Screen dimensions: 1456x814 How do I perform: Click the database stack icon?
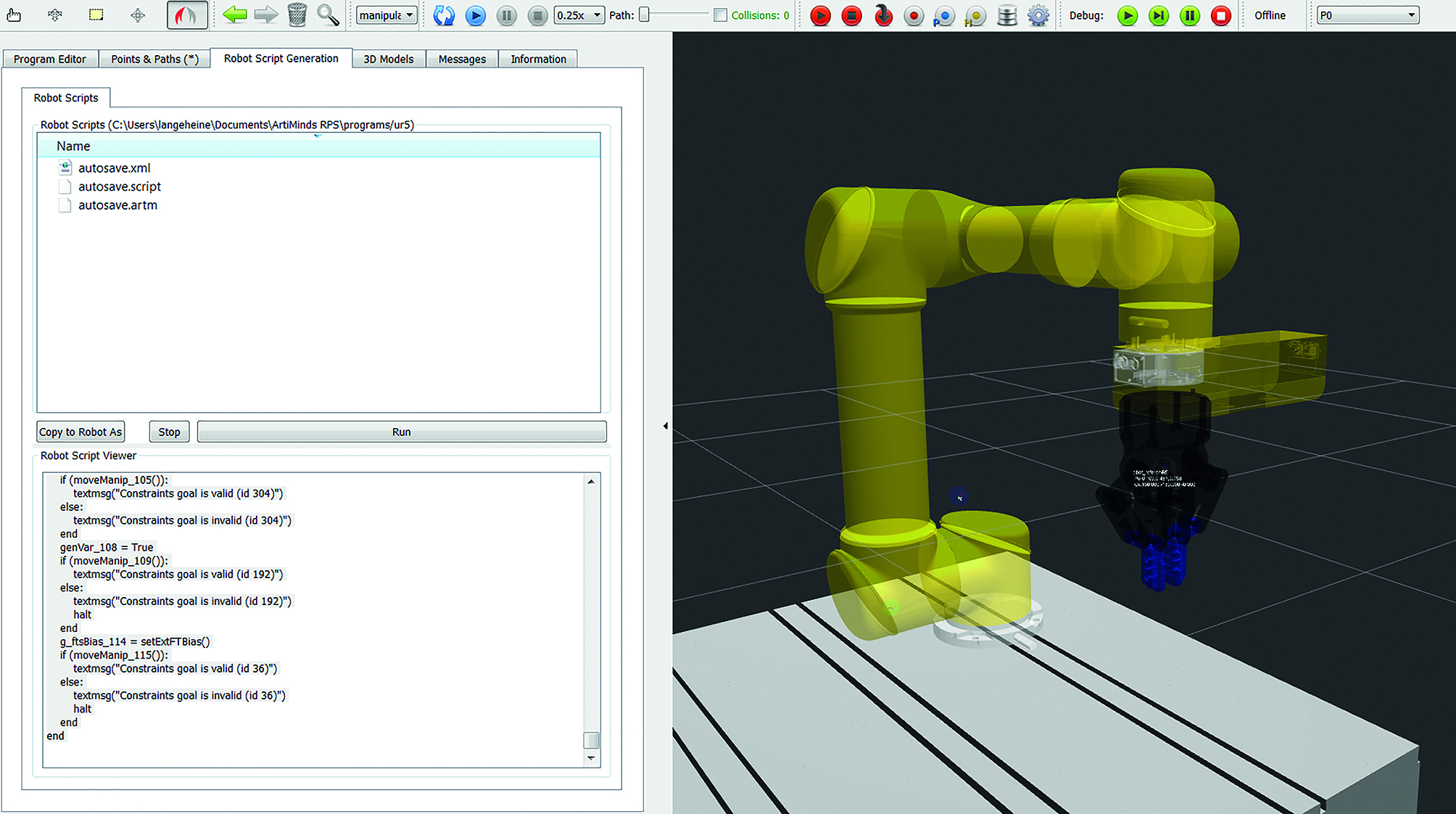pos(1007,15)
